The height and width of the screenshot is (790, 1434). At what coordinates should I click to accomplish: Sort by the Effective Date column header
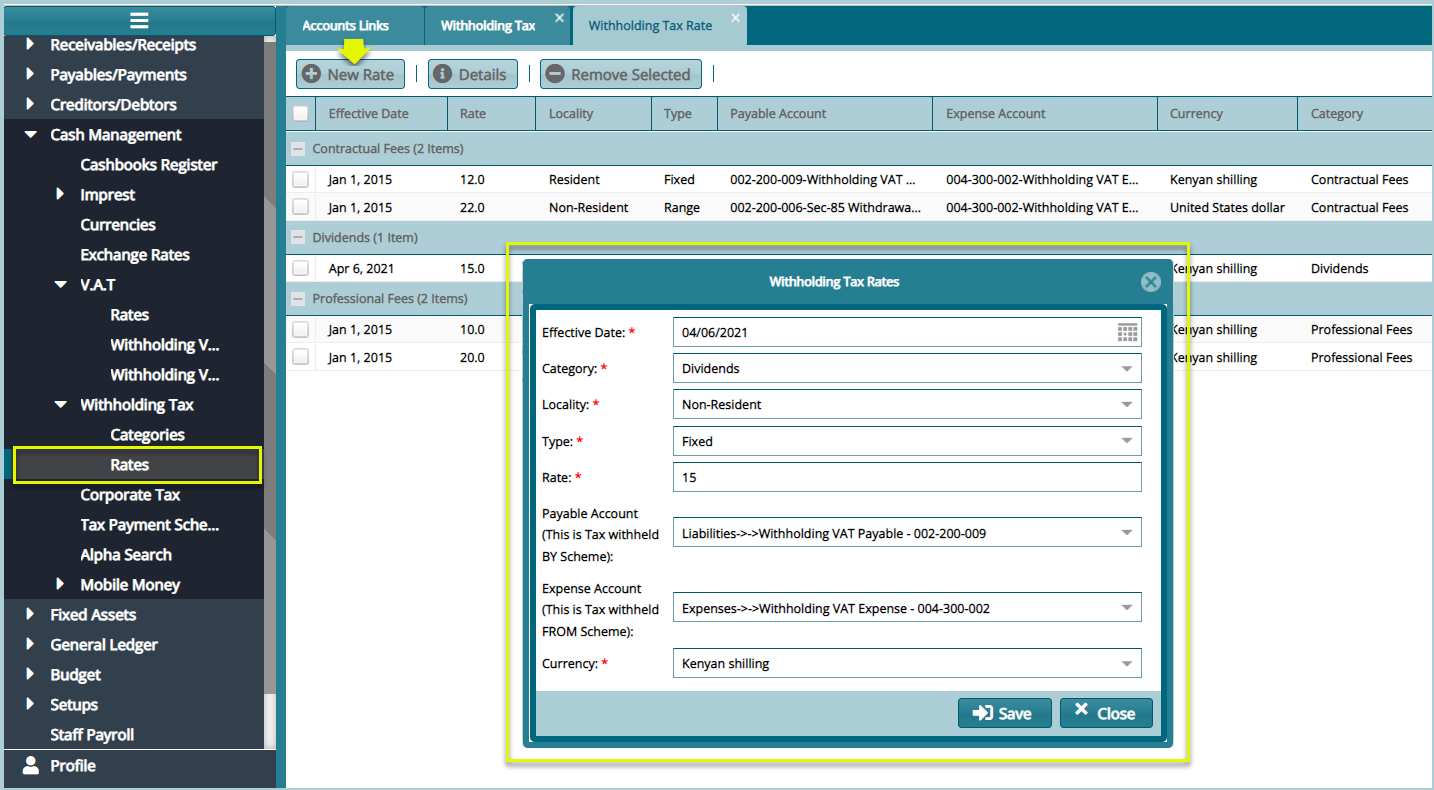tap(382, 114)
